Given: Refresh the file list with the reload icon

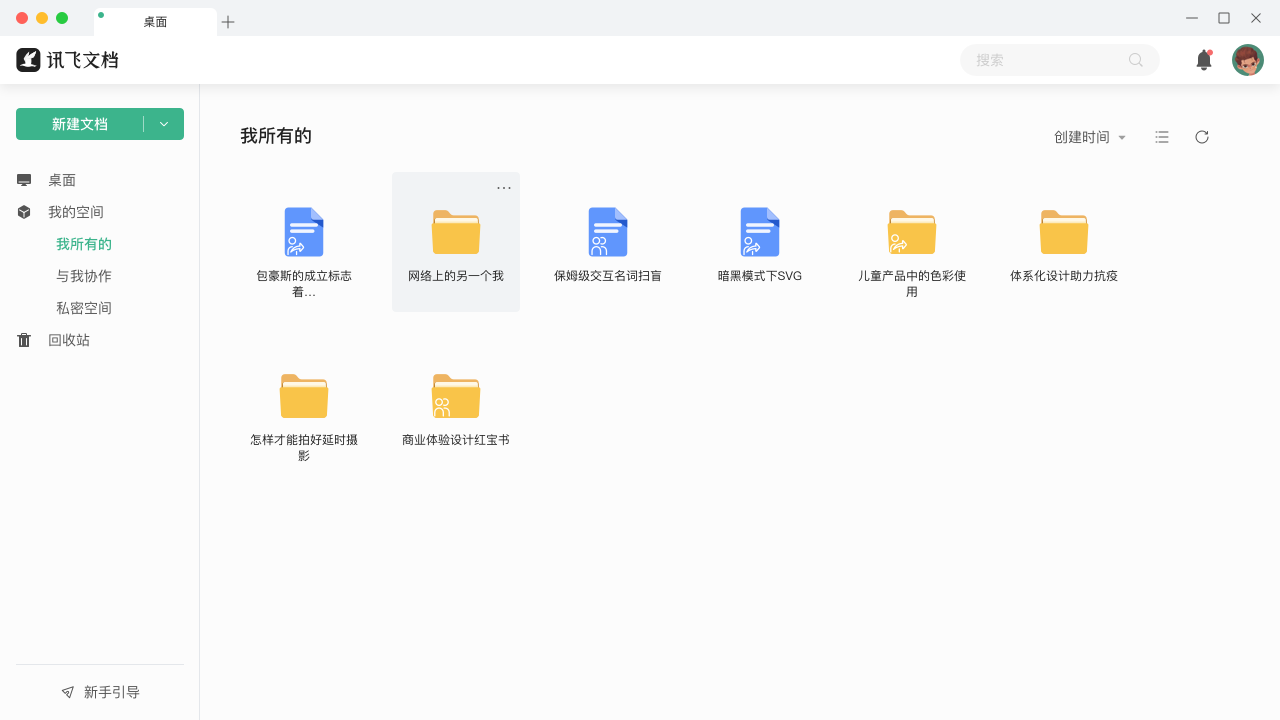Looking at the screenshot, I should 1202,137.
